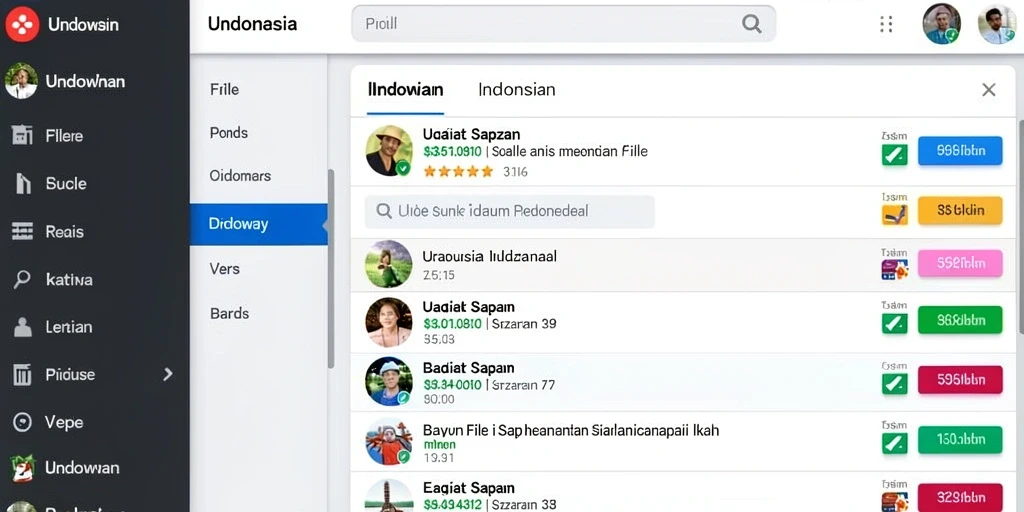
Task: Open the six-dot apps grid icon
Action: [x=886, y=24]
